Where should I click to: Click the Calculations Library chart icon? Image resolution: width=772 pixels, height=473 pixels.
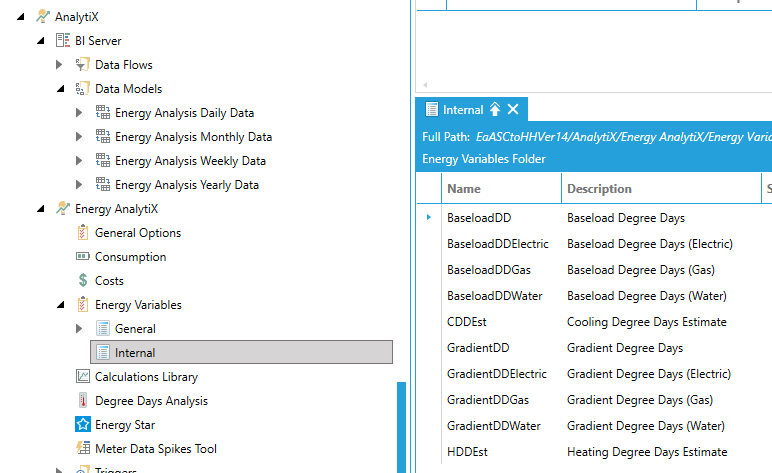(84, 377)
